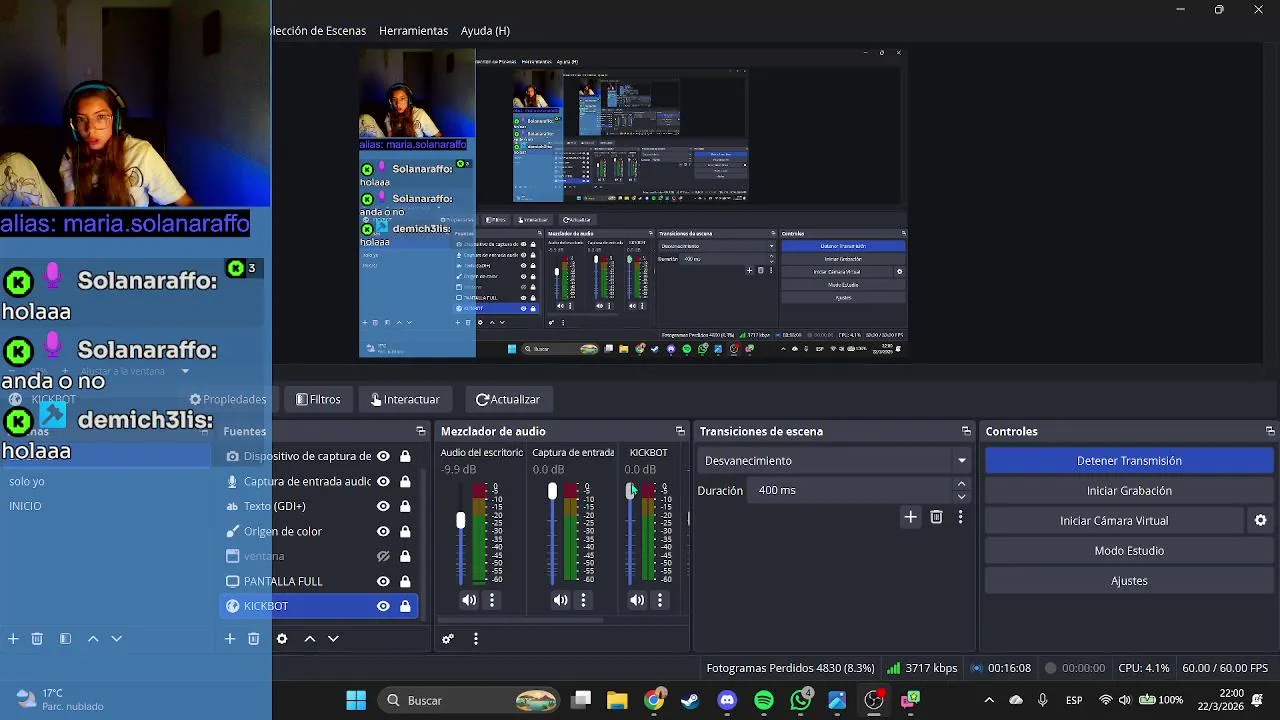Image resolution: width=1280 pixels, height=720 pixels.
Task: Open scene filters icon in scenes toolbar
Action: (65, 638)
